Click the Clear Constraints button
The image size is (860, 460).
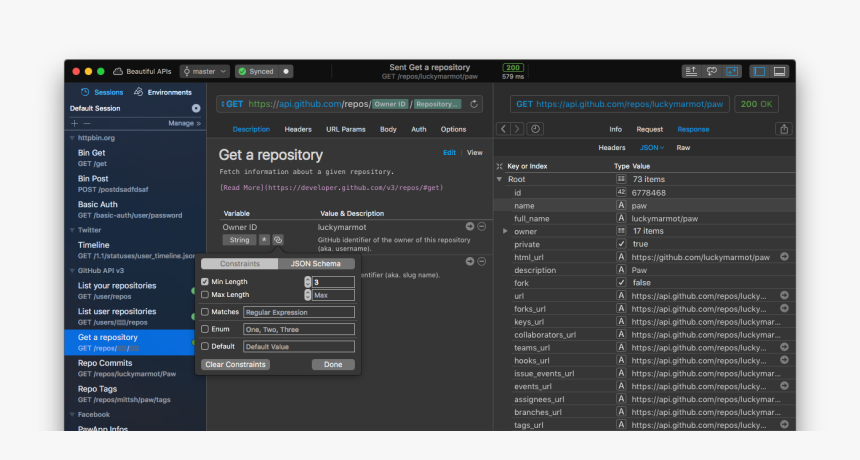[235, 365]
